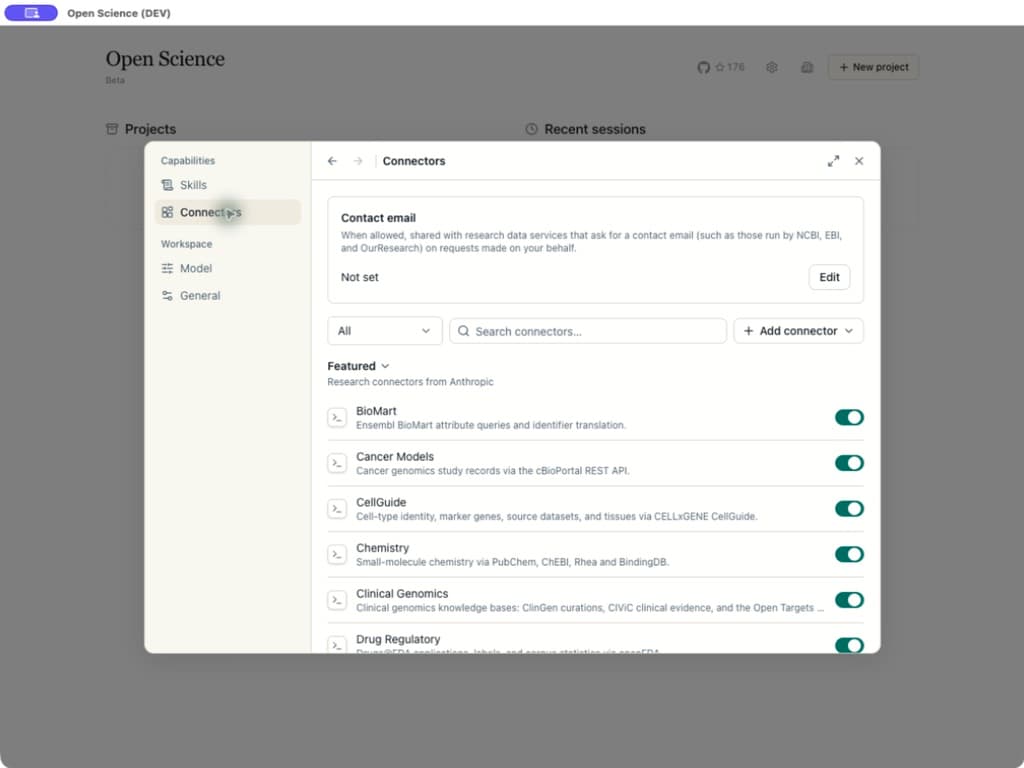This screenshot has height=768, width=1024.
Task: Open the Model workspace settings
Action: 227,268
